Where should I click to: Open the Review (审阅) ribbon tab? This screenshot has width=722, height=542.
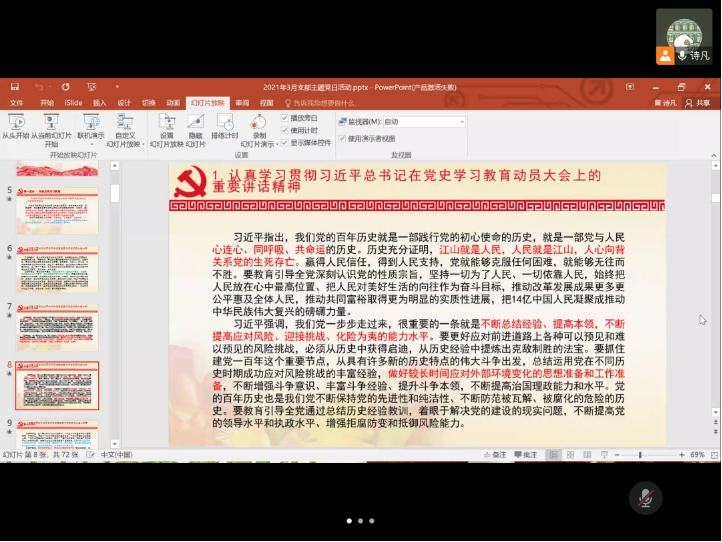(x=242, y=102)
